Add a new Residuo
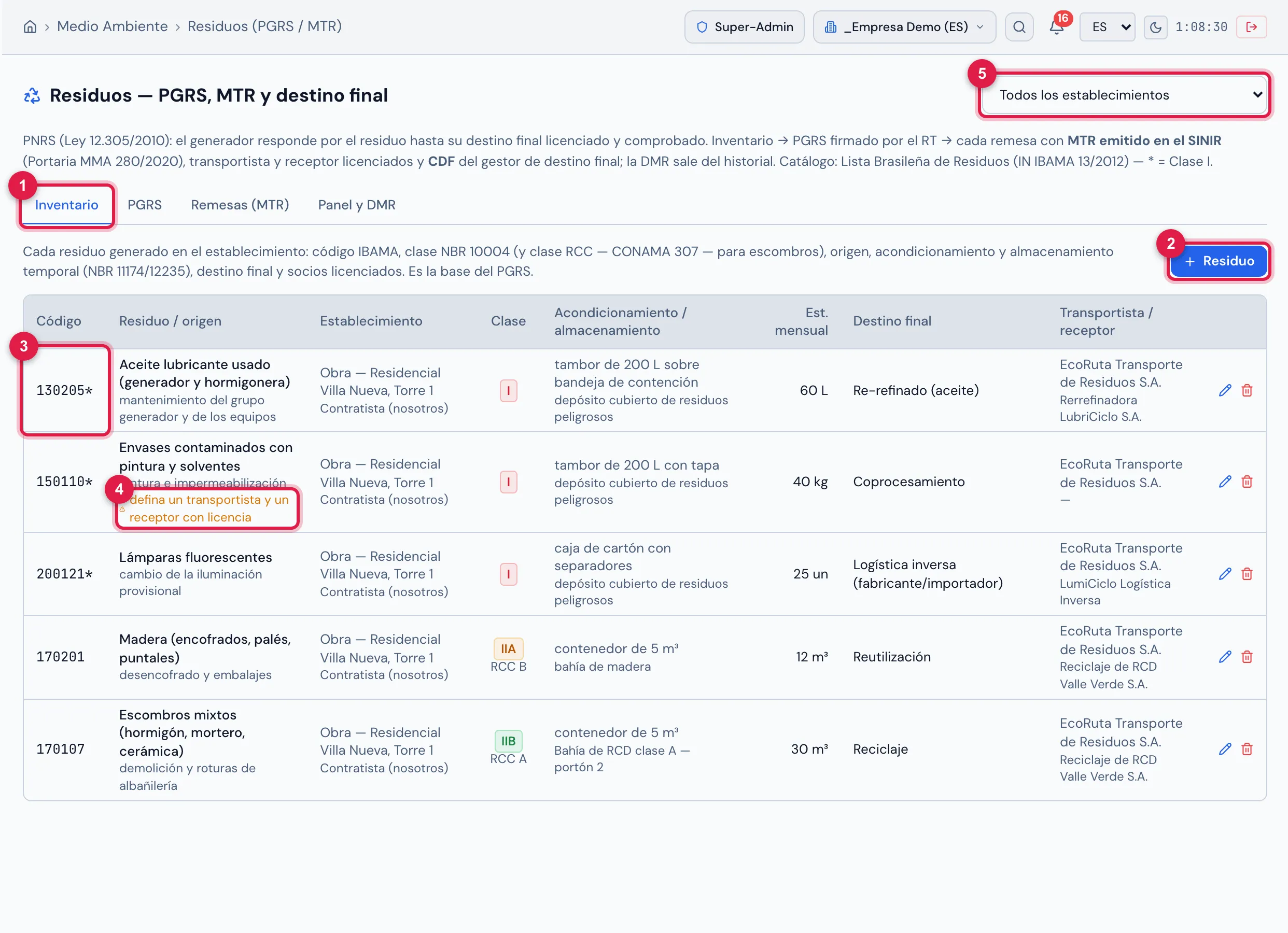 tap(1219, 261)
